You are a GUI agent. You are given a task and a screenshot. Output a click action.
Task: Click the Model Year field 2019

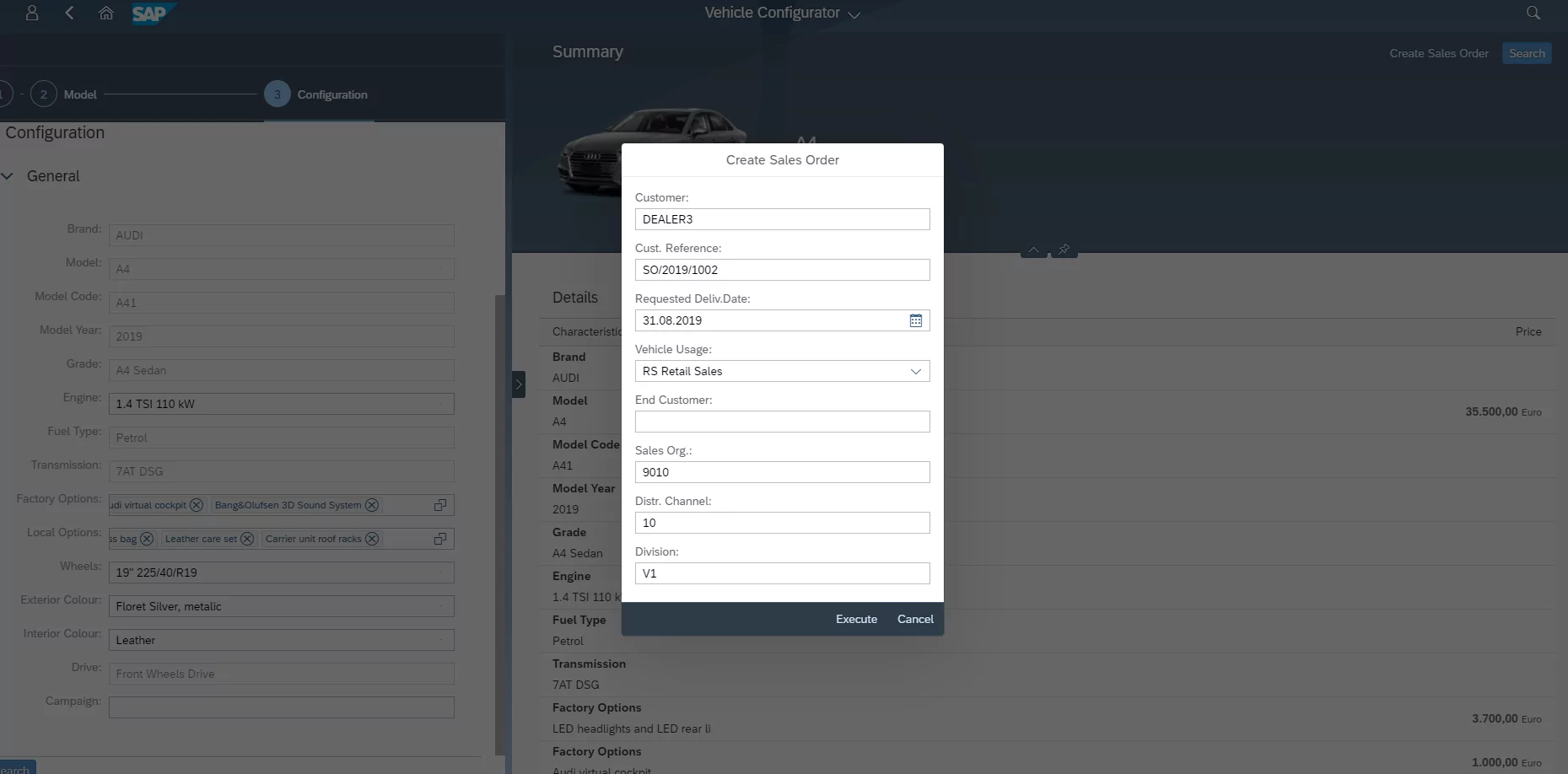click(281, 336)
